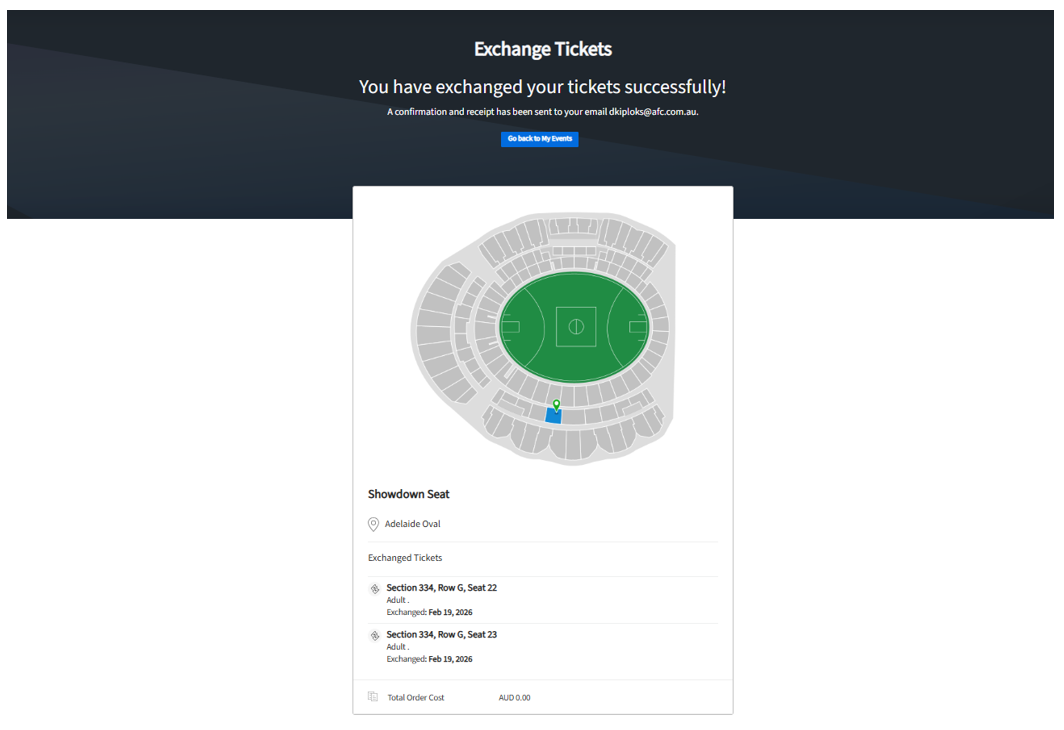The image size is (1064, 730).
Task: Click the Exchange Tickets page heading
Action: (x=542, y=49)
